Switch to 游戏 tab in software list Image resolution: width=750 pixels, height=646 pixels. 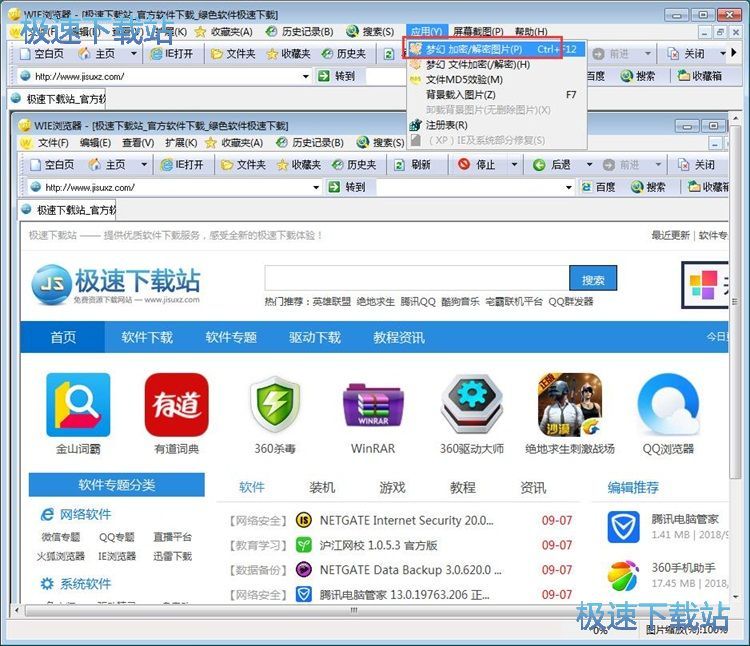(x=392, y=487)
